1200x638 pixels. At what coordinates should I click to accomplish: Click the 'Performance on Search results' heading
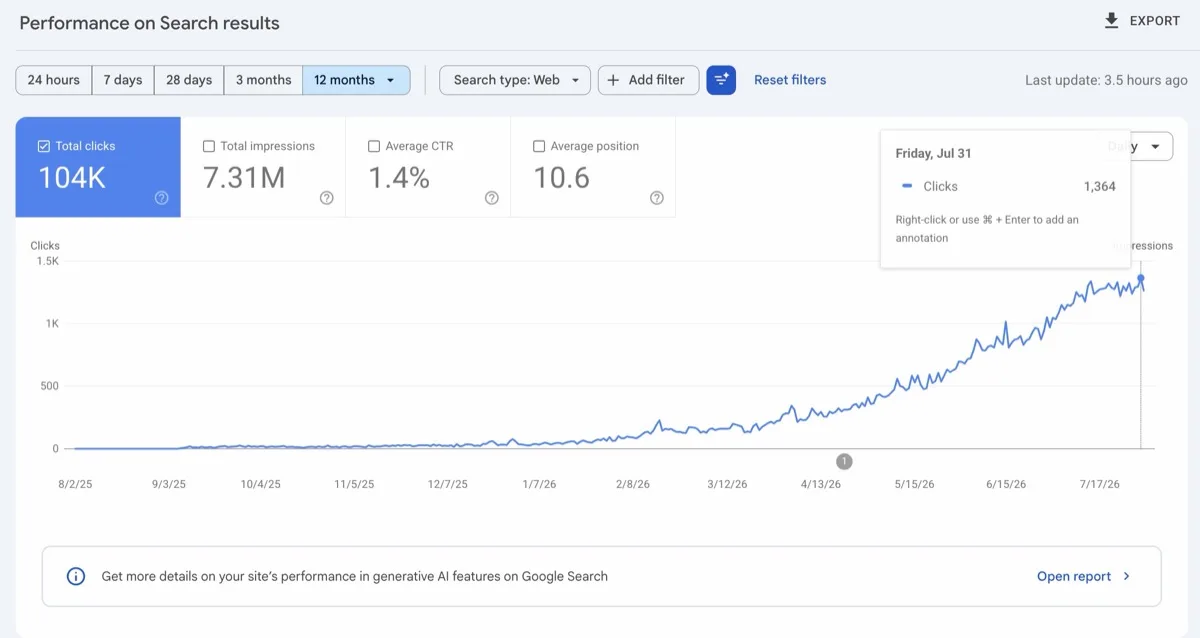click(150, 22)
